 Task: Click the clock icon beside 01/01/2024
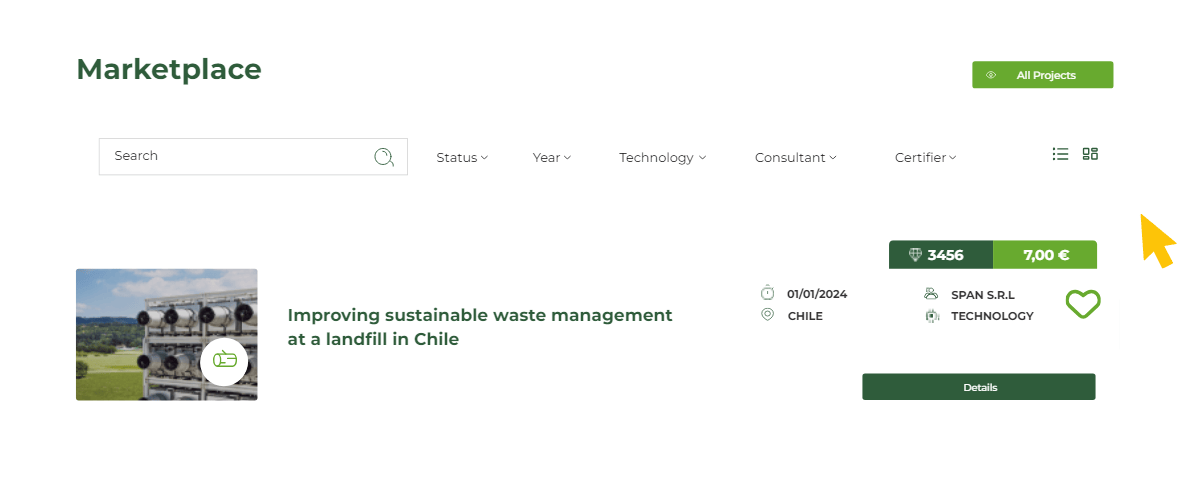coord(768,293)
